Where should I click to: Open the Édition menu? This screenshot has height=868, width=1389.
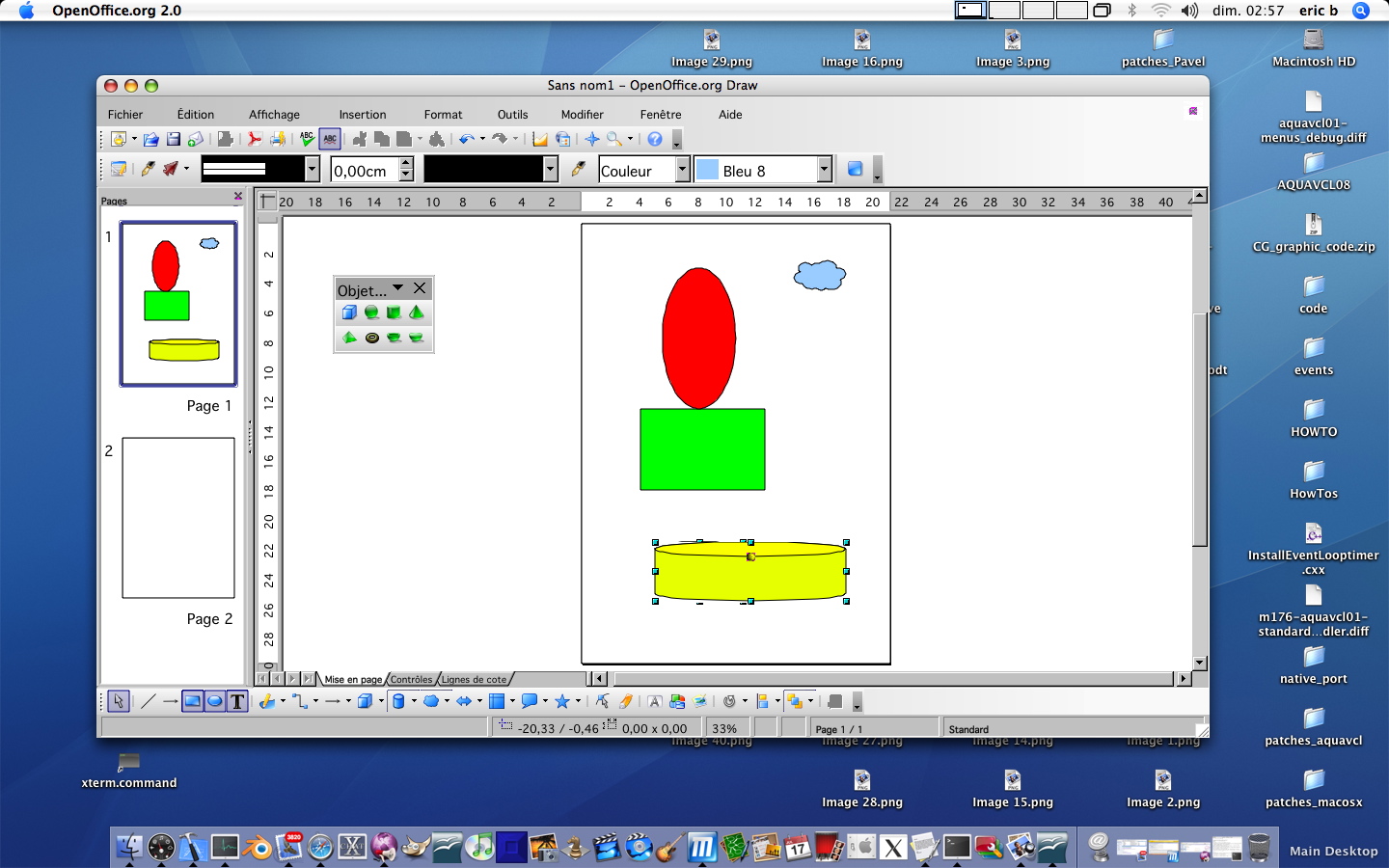click(x=196, y=114)
